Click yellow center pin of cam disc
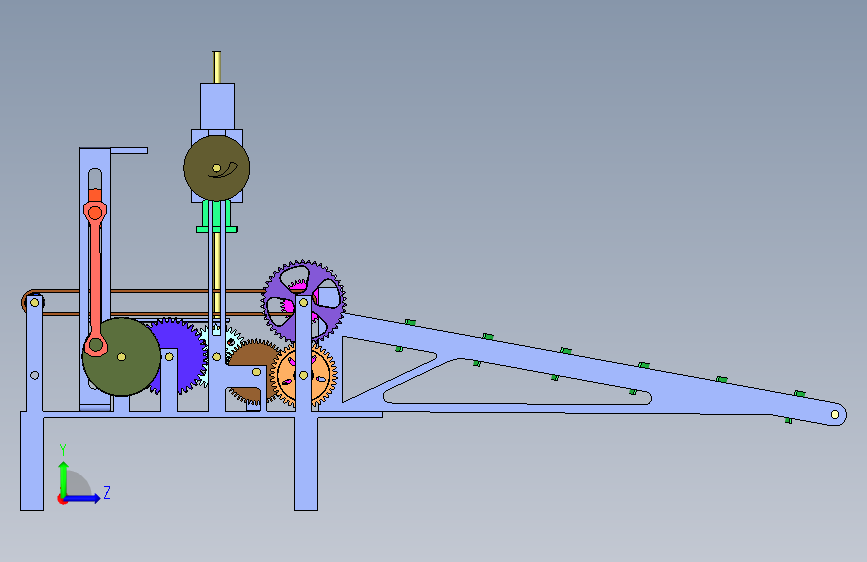The height and width of the screenshot is (562, 867). [x=217, y=168]
